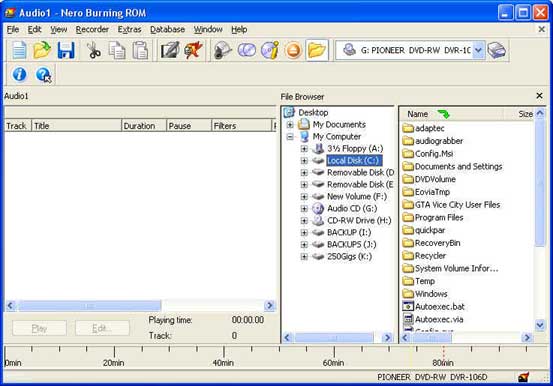The image size is (553, 386).
Task: Click the orange Eject disc icon
Action: [x=293, y=50]
